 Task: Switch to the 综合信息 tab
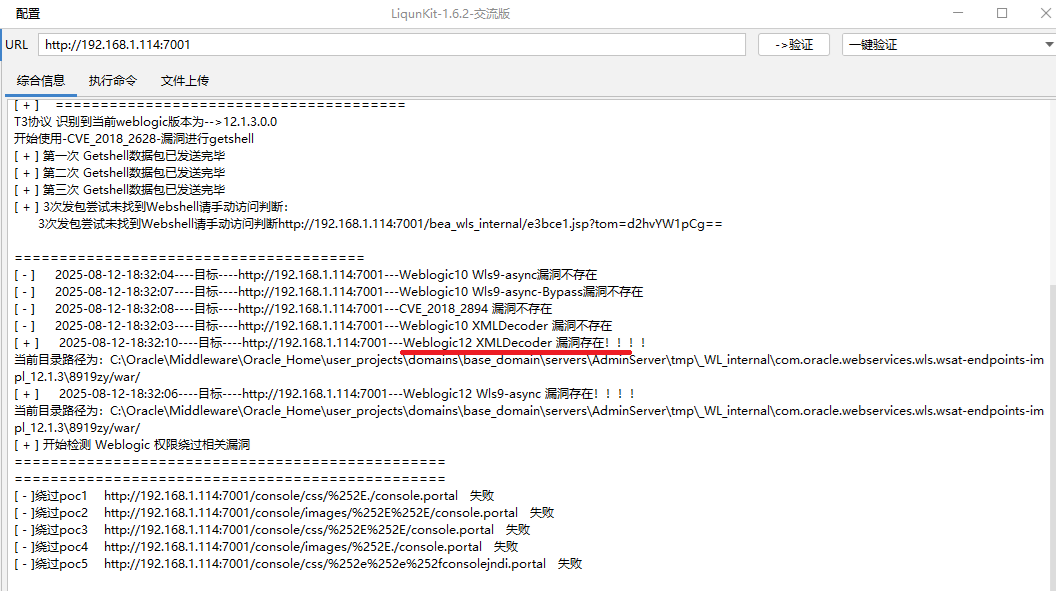pos(41,81)
